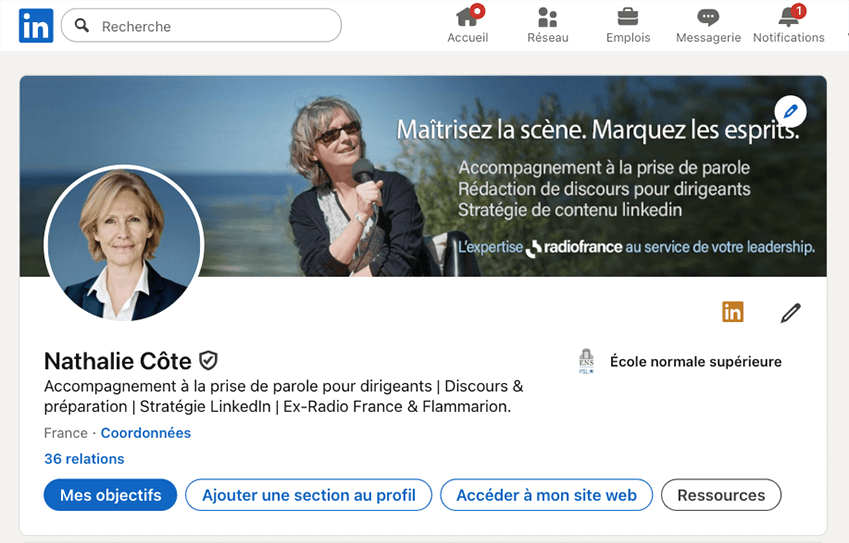Click into the Recherche search field
Image resolution: width=849 pixels, height=543 pixels.
pos(201,25)
